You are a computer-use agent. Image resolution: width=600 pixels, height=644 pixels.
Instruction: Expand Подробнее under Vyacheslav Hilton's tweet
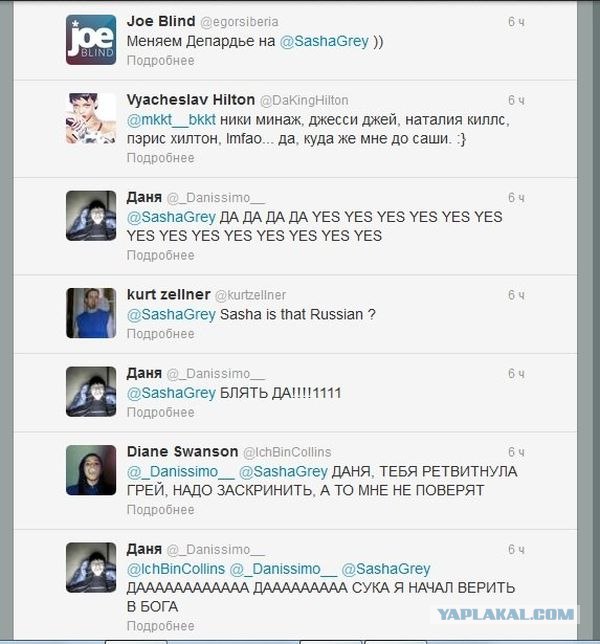point(161,158)
